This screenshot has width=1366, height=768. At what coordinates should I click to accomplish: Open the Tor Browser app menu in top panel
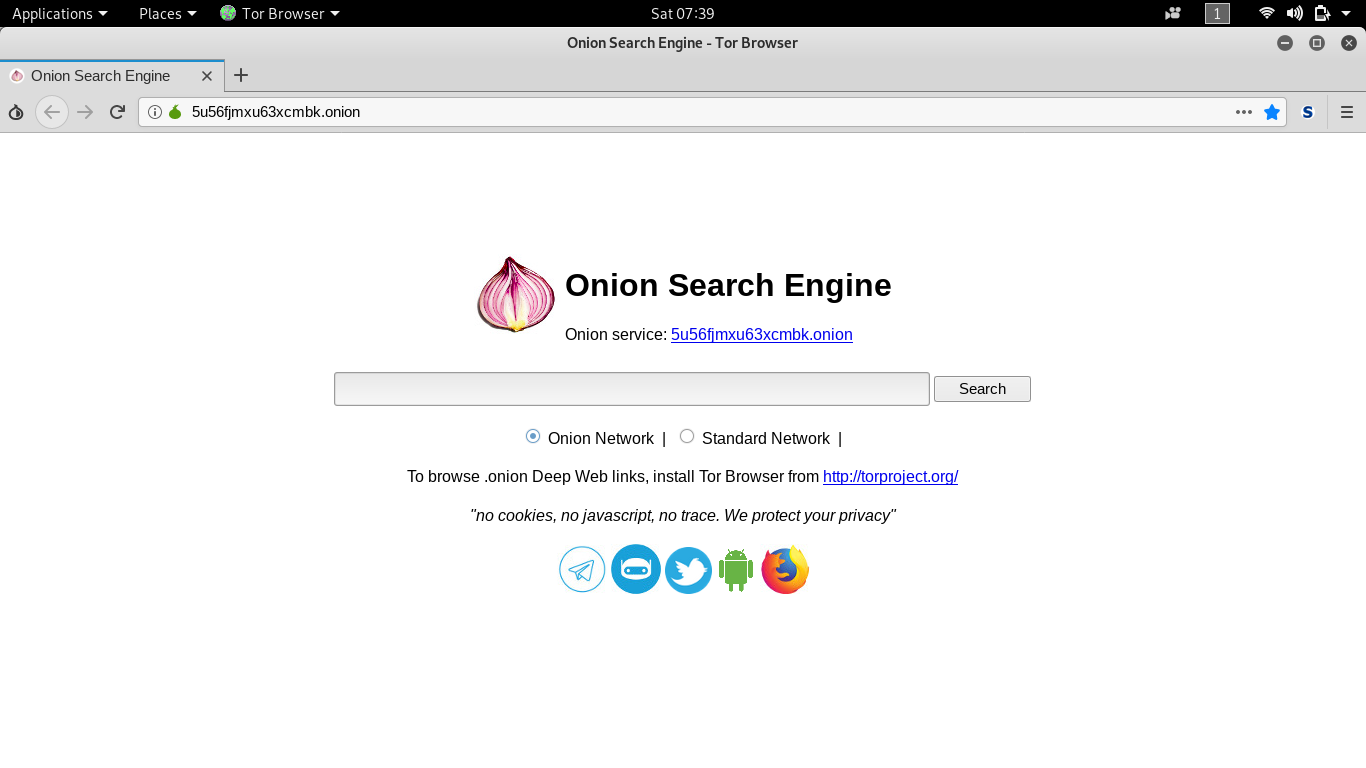coord(280,13)
